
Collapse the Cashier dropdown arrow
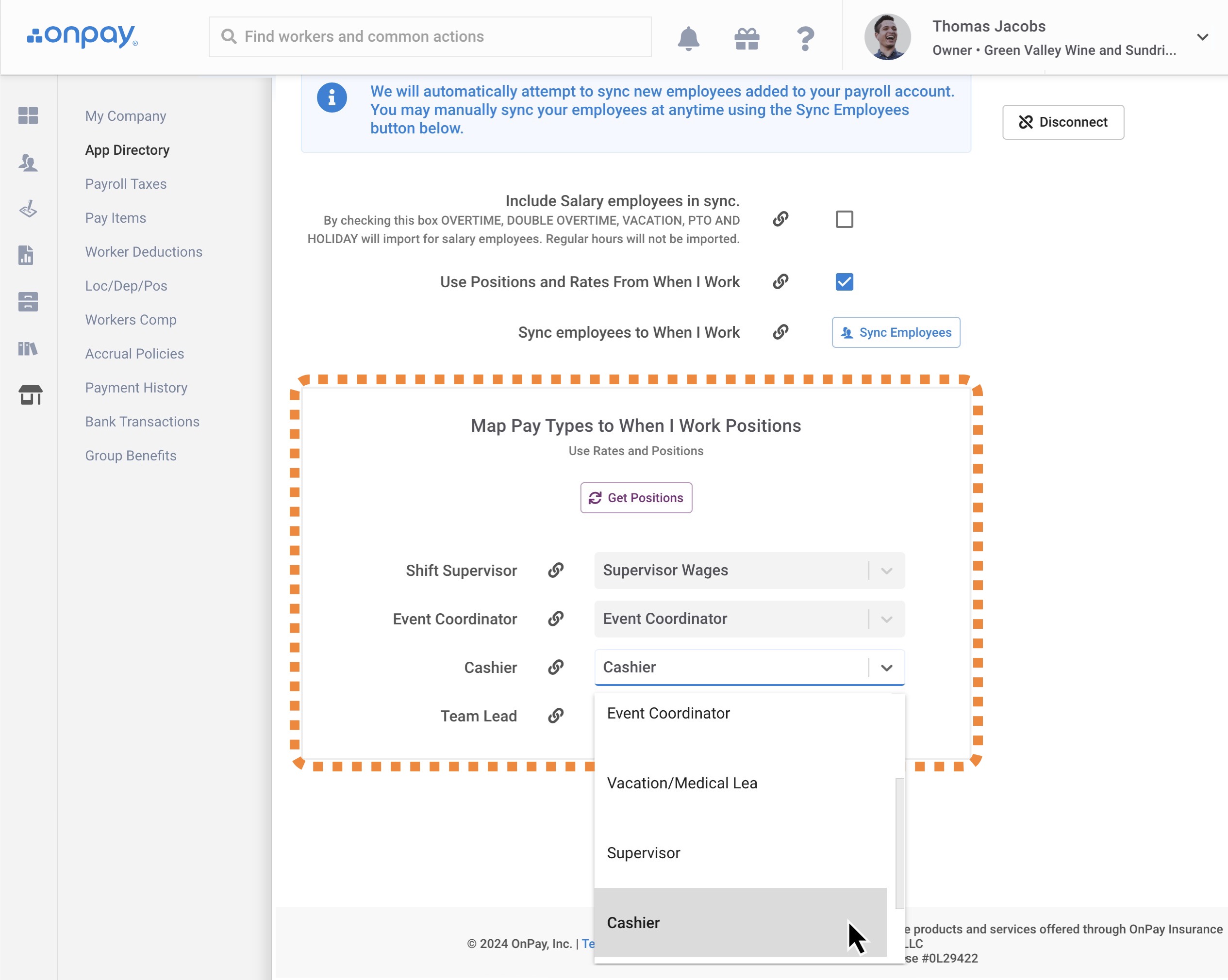pos(886,668)
